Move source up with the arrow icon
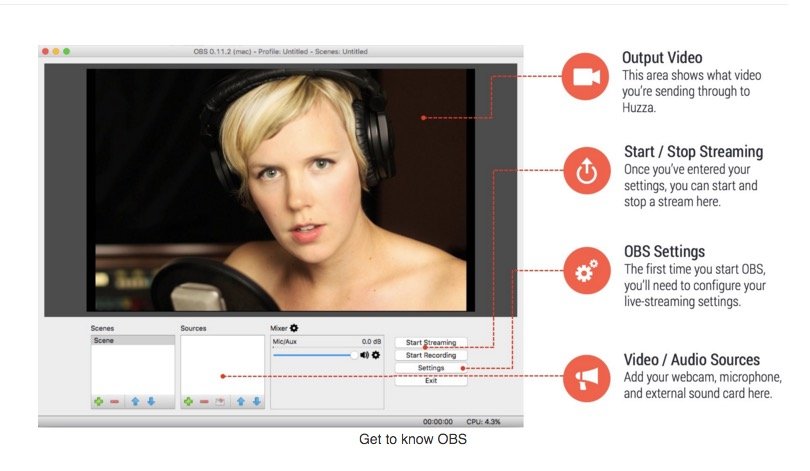810x471 pixels. click(241, 401)
